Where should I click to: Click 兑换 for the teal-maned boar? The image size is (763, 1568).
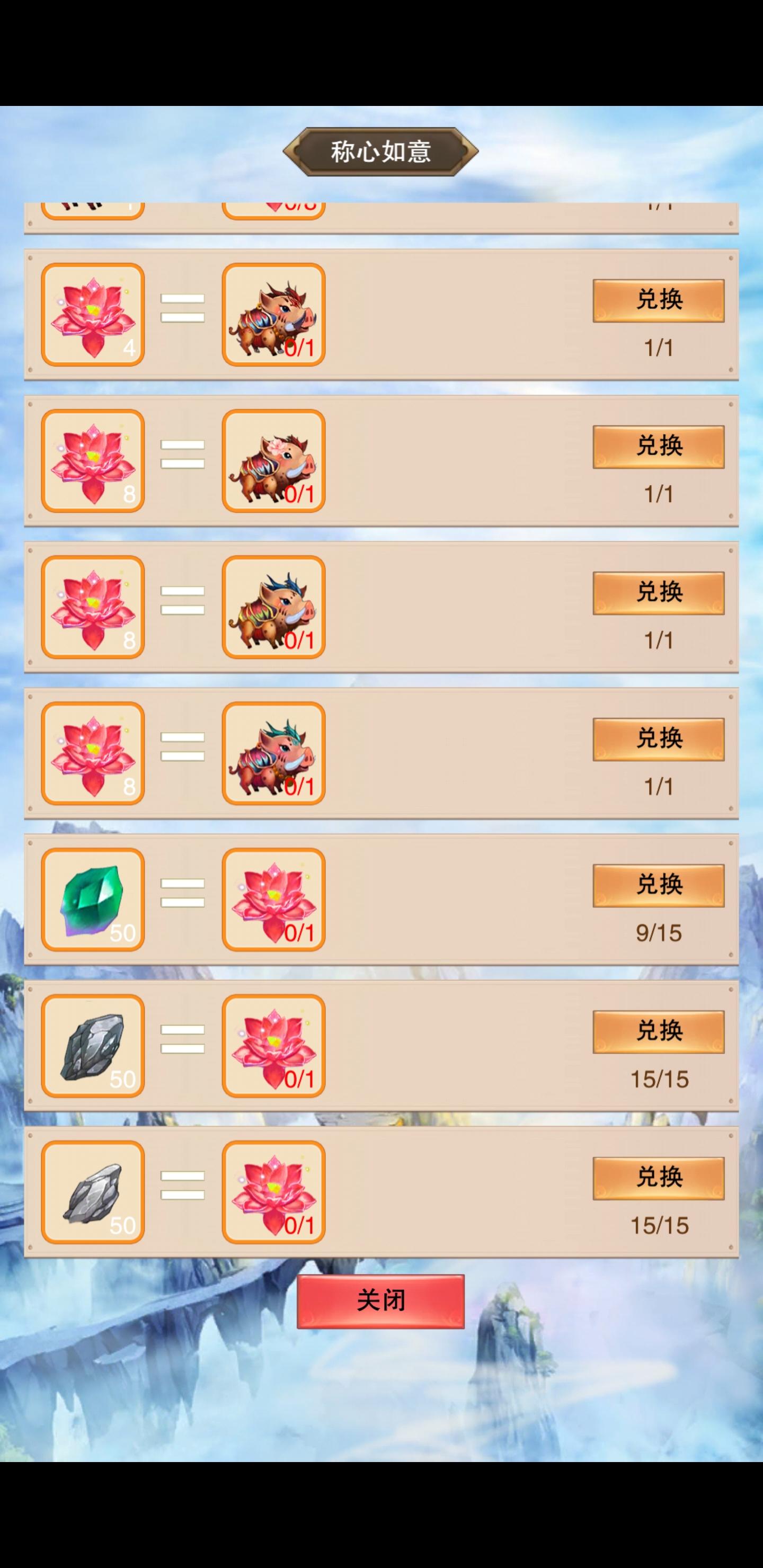click(x=658, y=739)
